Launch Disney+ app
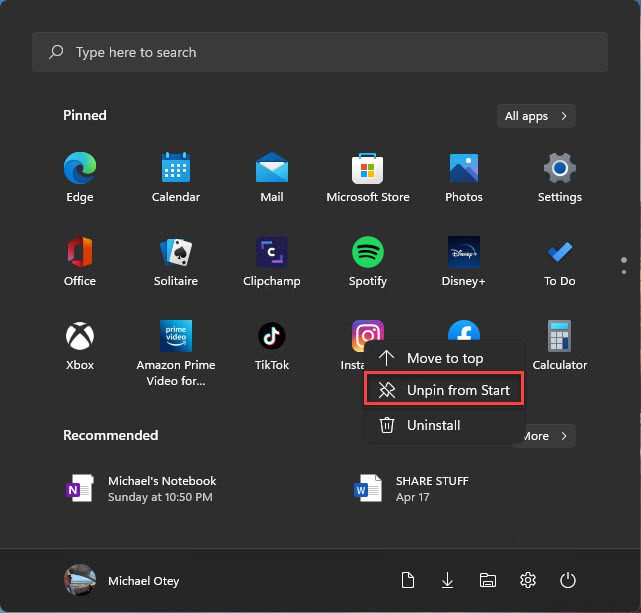The image size is (641, 613). click(x=464, y=262)
